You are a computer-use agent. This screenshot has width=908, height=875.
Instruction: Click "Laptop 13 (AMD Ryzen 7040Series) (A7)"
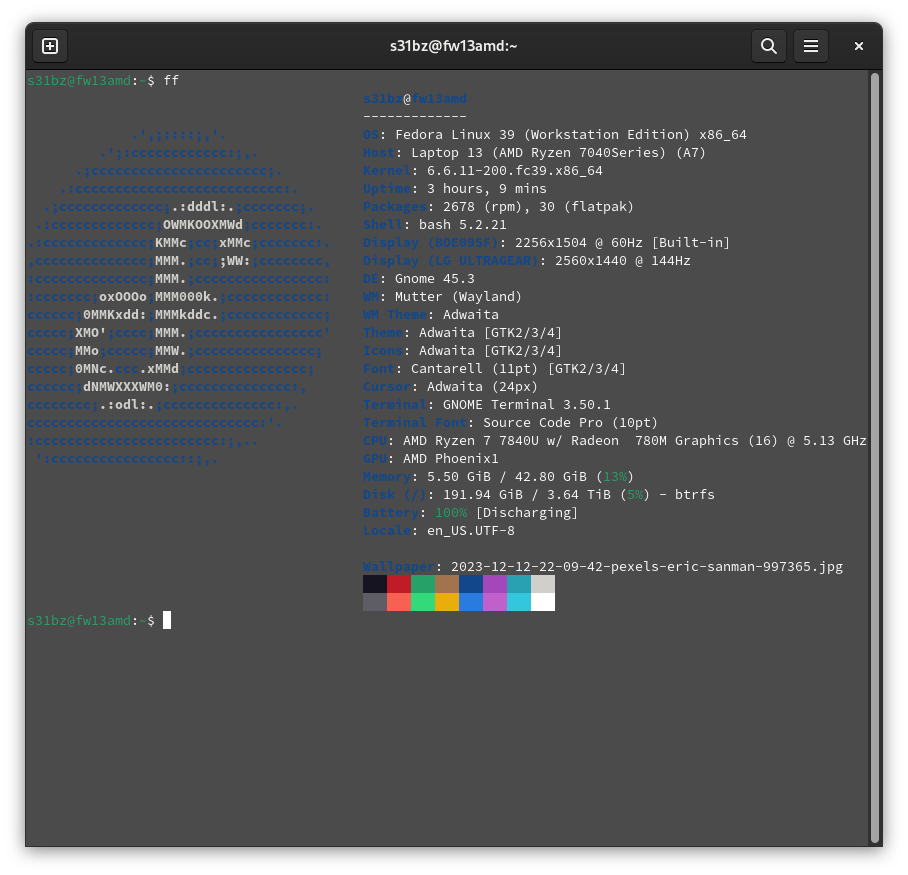click(x=558, y=152)
